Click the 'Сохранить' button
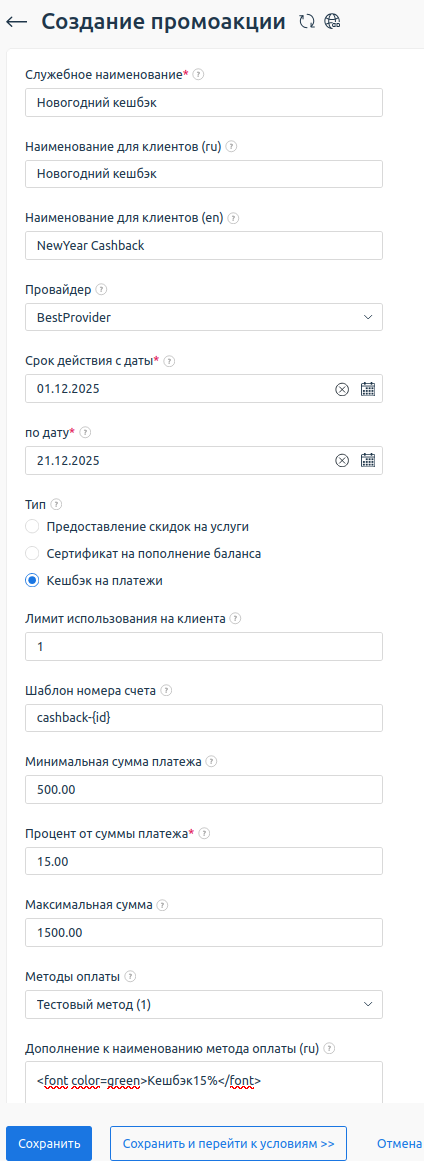The width and height of the screenshot is (424, 1161). [49, 1143]
